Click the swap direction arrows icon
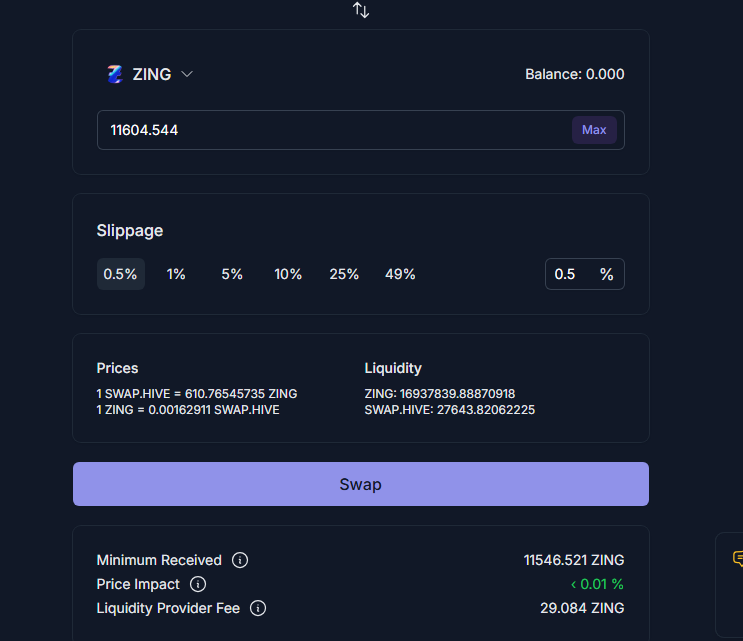This screenshot has width=743, height=641. [x=361, y=10]
